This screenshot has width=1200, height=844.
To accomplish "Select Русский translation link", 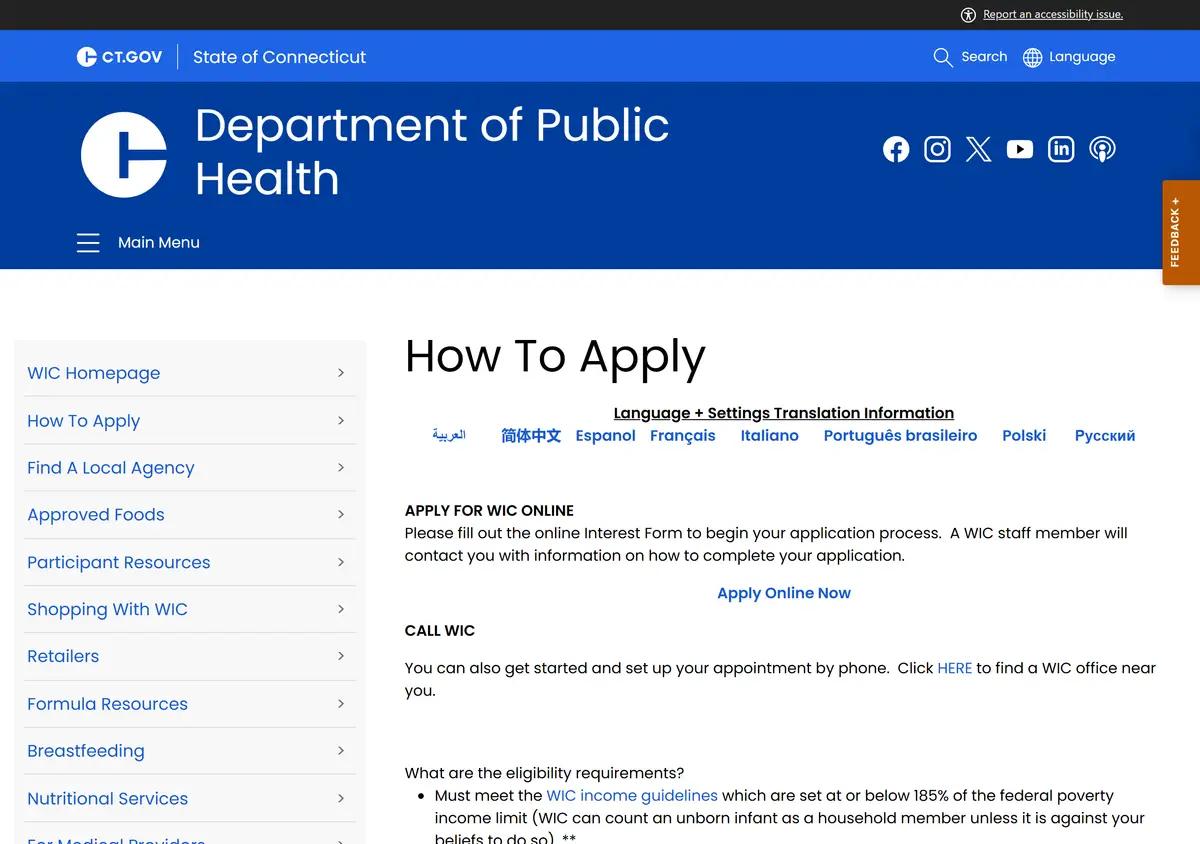I will click(1105, 436).
